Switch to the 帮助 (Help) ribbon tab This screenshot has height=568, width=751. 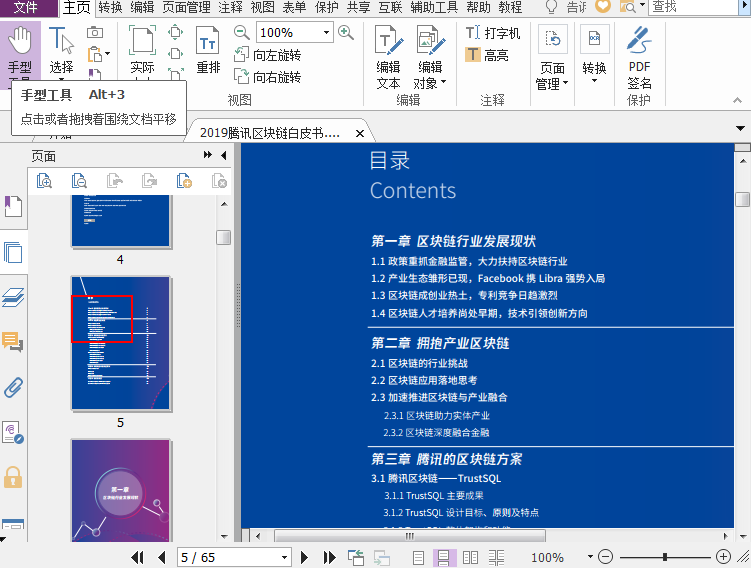(478, 7)
